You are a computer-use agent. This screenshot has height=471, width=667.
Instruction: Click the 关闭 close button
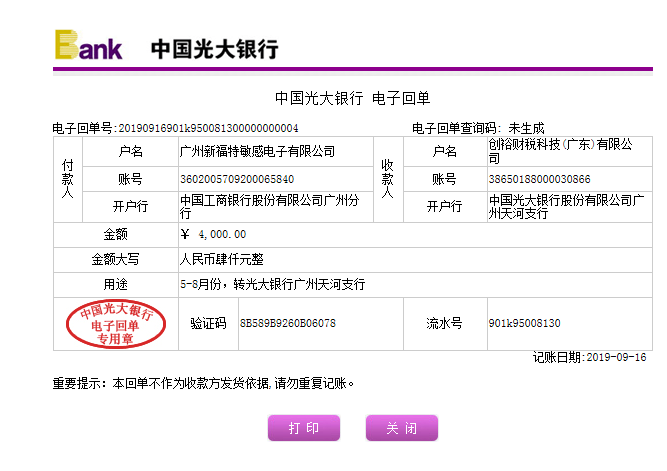point(402,428)
